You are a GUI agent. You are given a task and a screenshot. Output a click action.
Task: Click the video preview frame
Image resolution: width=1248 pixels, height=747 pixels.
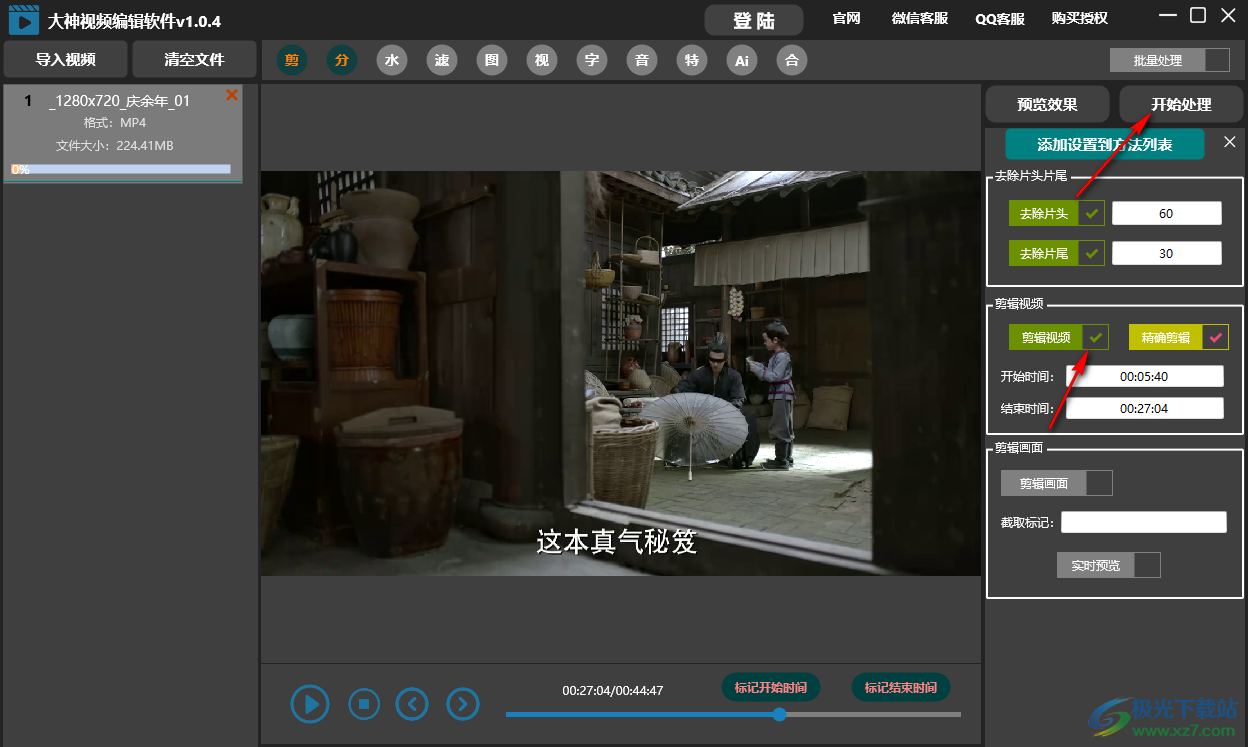(621, 373)
